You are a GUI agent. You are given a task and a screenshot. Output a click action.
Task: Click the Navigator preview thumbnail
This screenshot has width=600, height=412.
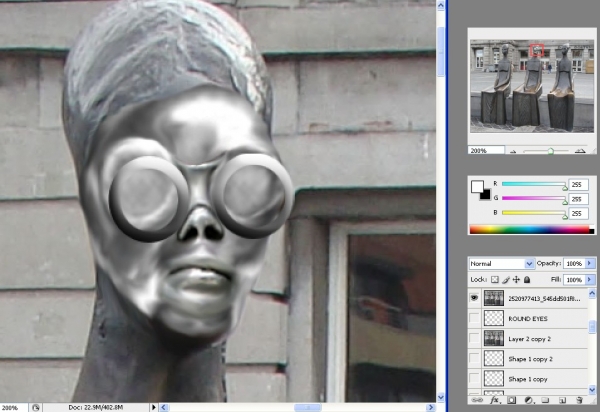(x=532, y=86)
